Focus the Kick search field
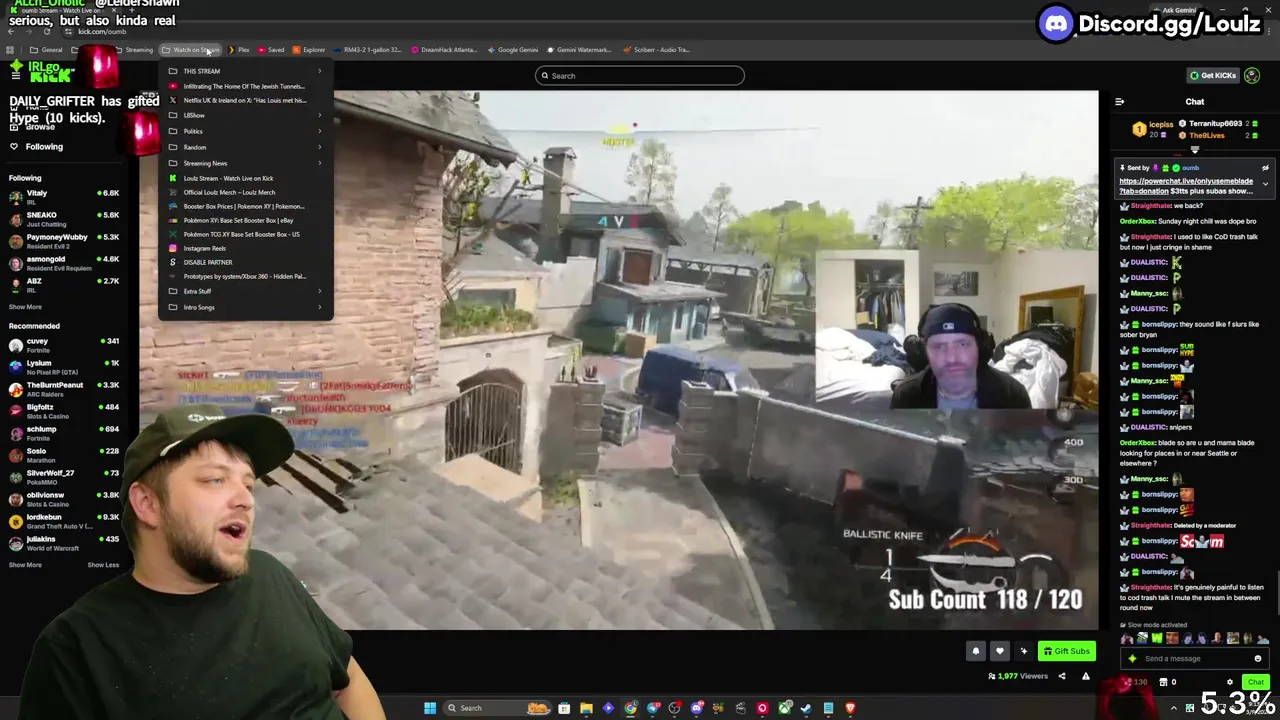Screen dimensions: 1280x720 click(640, 75)
